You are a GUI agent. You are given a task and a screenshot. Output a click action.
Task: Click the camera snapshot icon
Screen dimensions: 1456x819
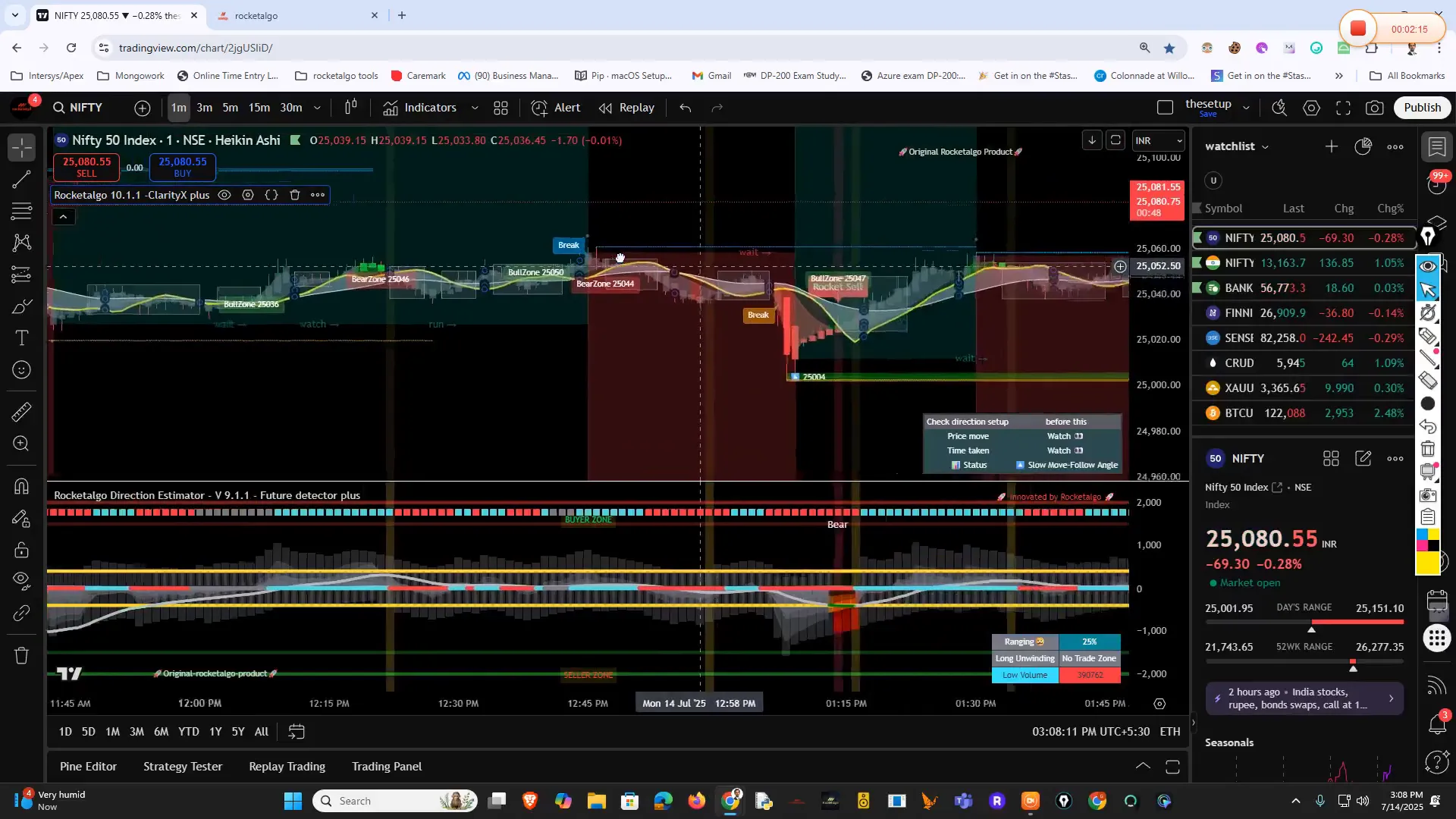1374,108
